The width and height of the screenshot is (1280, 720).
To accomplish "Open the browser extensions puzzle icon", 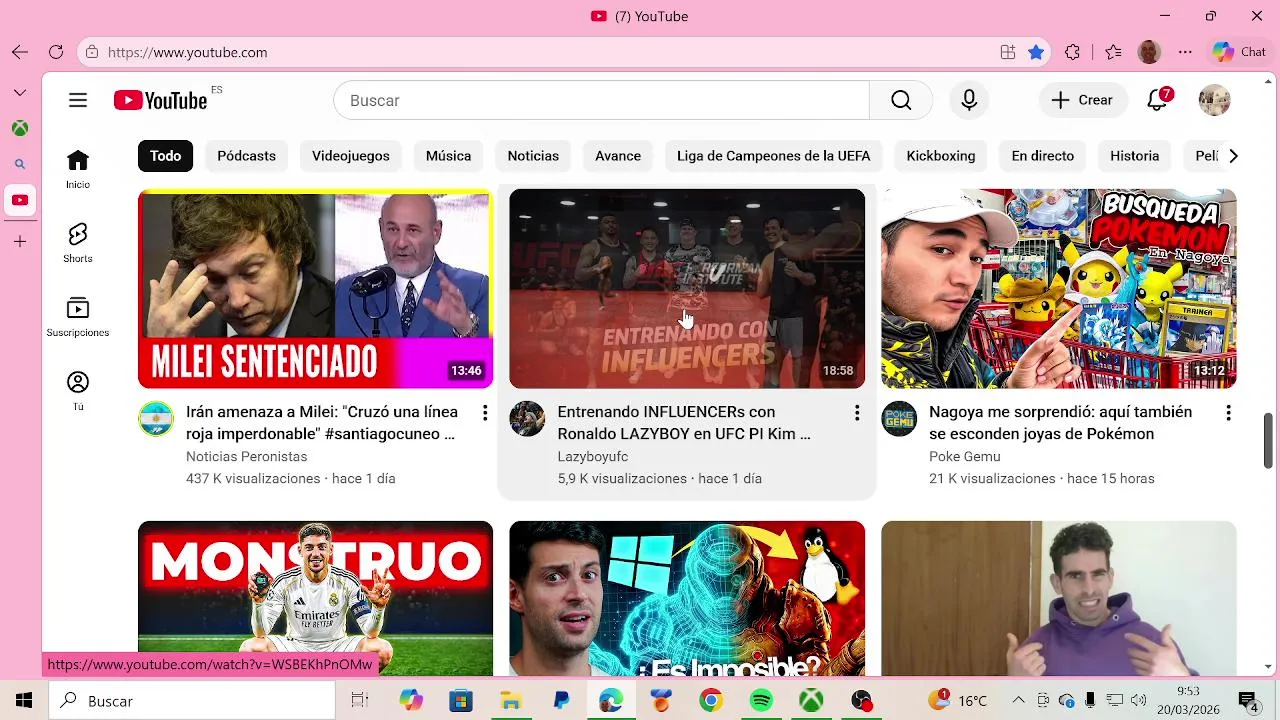I will pyautogui.click(x=1073, y=52).
